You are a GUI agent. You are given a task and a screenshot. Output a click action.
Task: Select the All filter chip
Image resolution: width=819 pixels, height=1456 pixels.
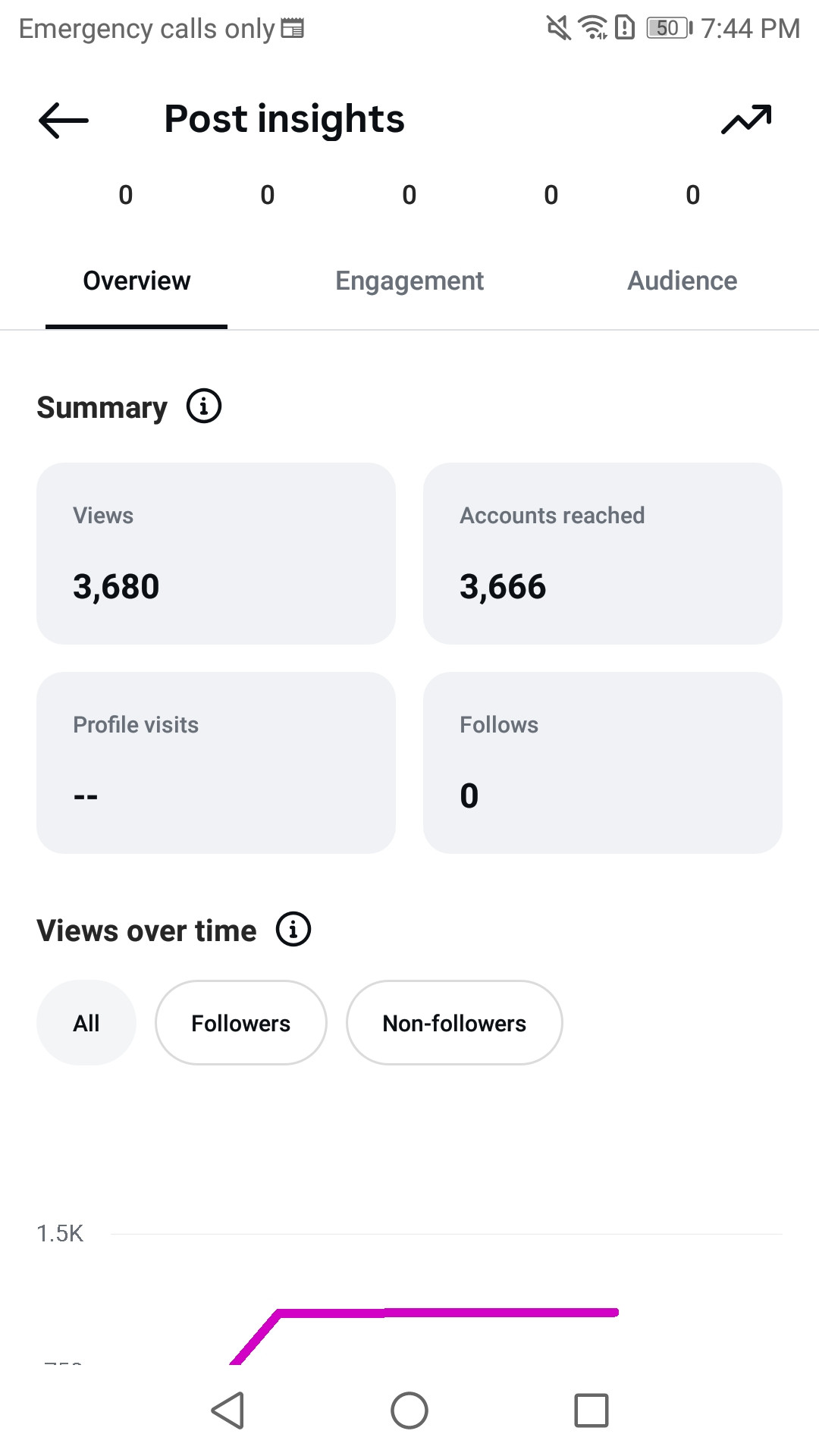click(x=86, y=1023)
